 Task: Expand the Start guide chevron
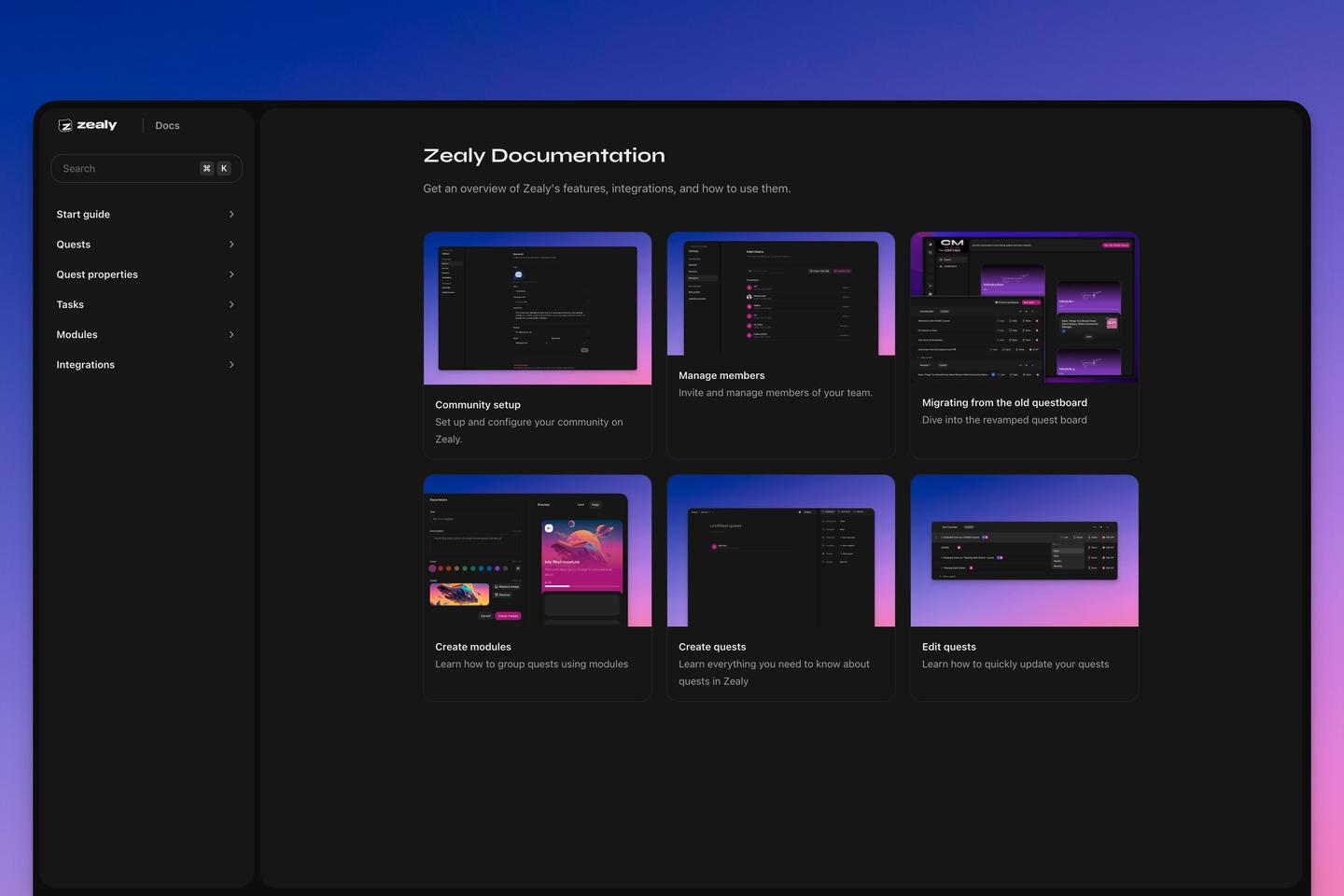(231, 215)
